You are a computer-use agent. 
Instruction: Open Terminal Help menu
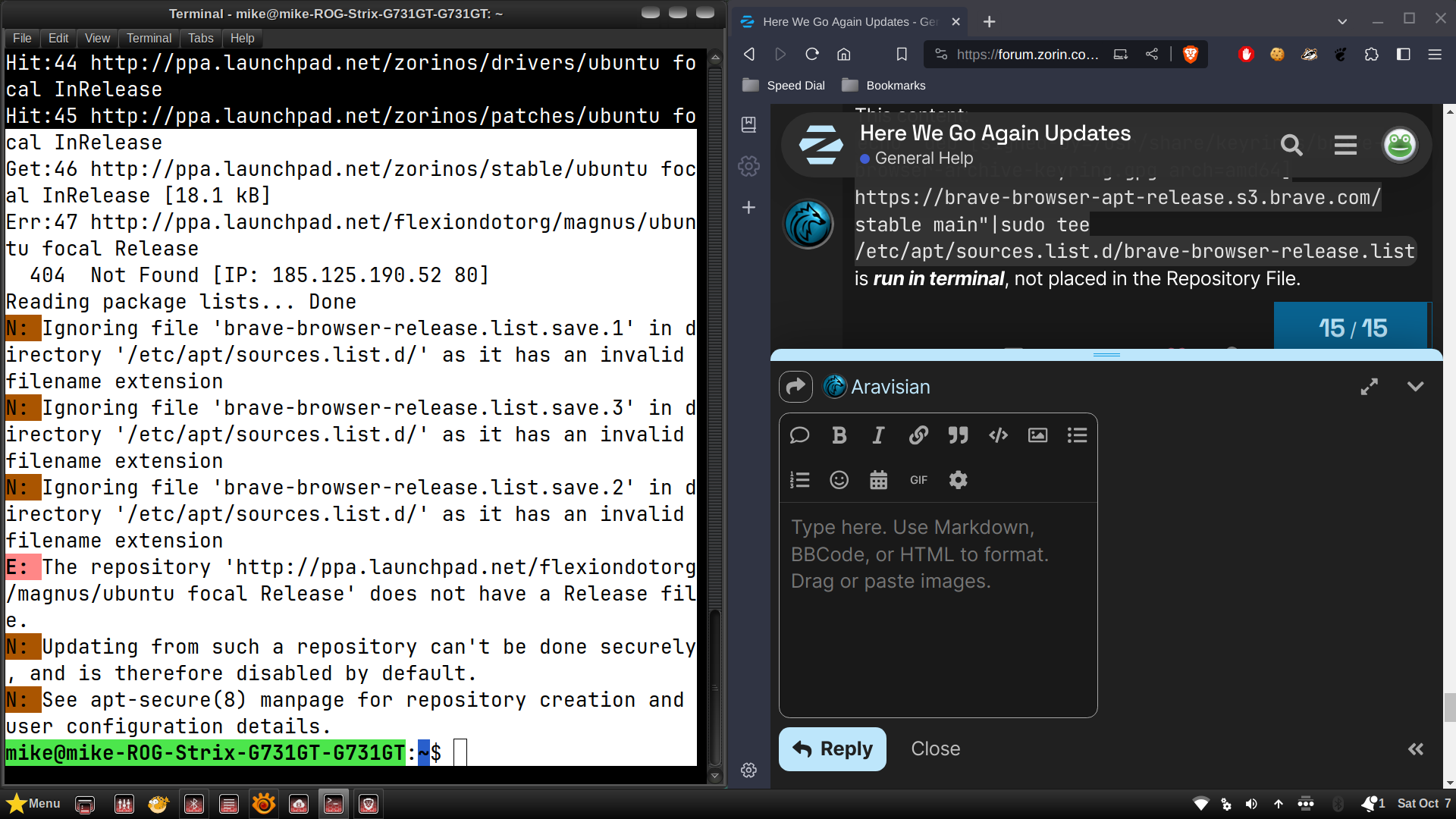pyautogui.click(x=242, y=38)
